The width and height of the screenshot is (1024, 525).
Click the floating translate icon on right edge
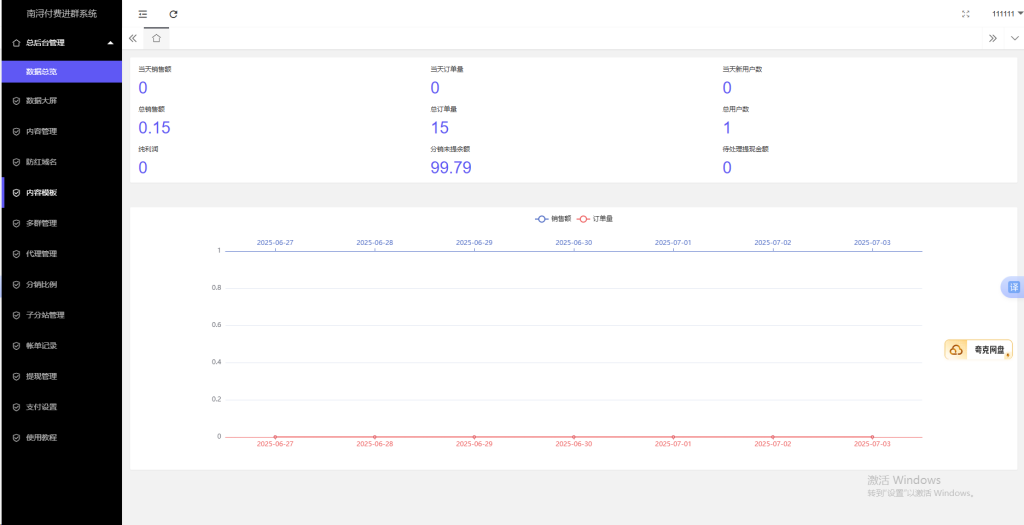(x=1011, y=288)
